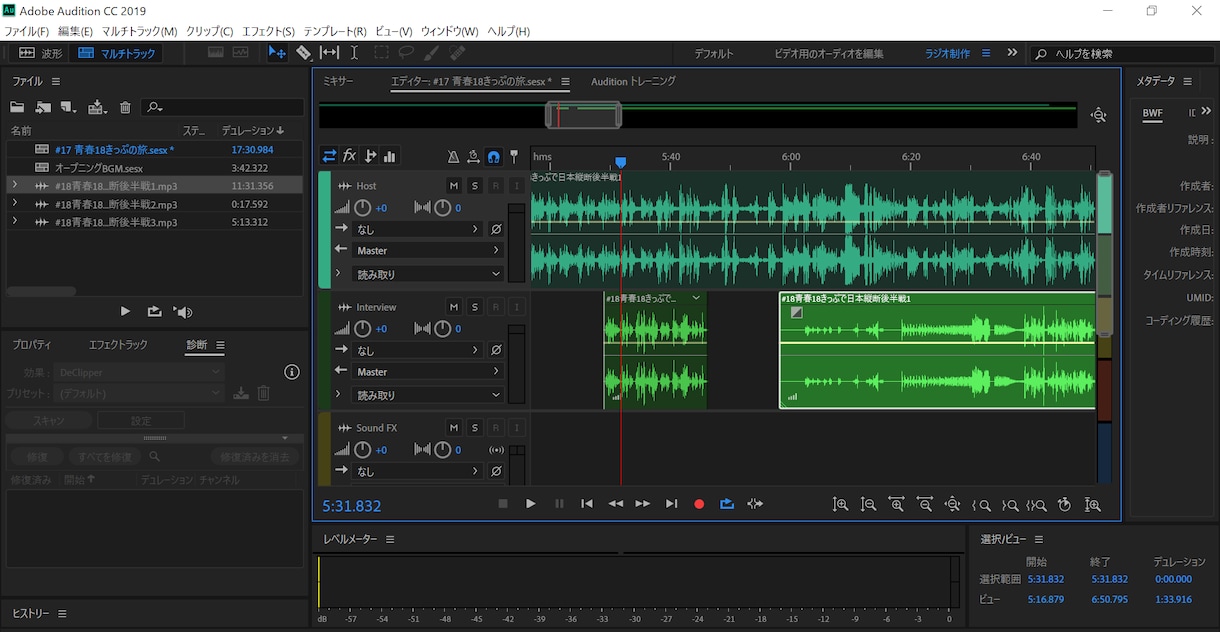Toggle loop playback in transport
Screen dimensions: 1220x632
pyautogui.click(x=727, y=504)
